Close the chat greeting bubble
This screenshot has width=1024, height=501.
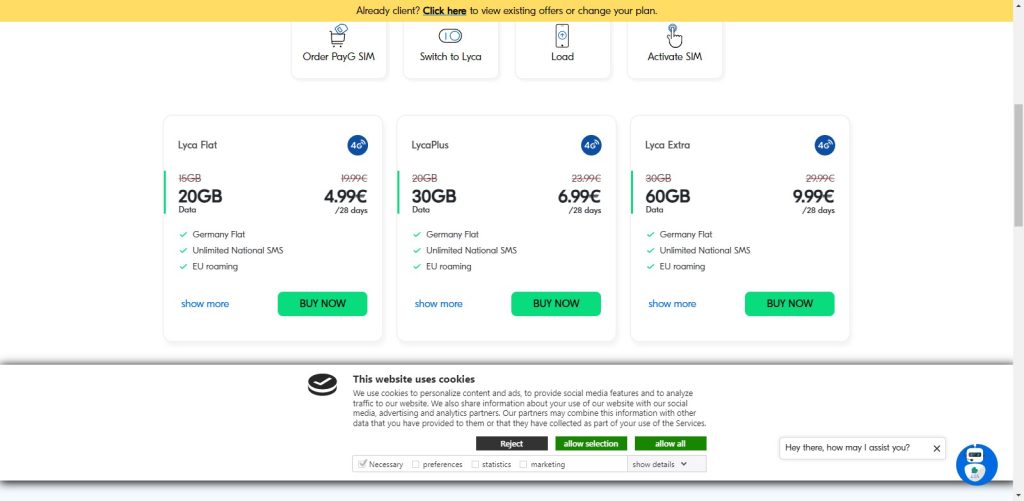point(937,448)
